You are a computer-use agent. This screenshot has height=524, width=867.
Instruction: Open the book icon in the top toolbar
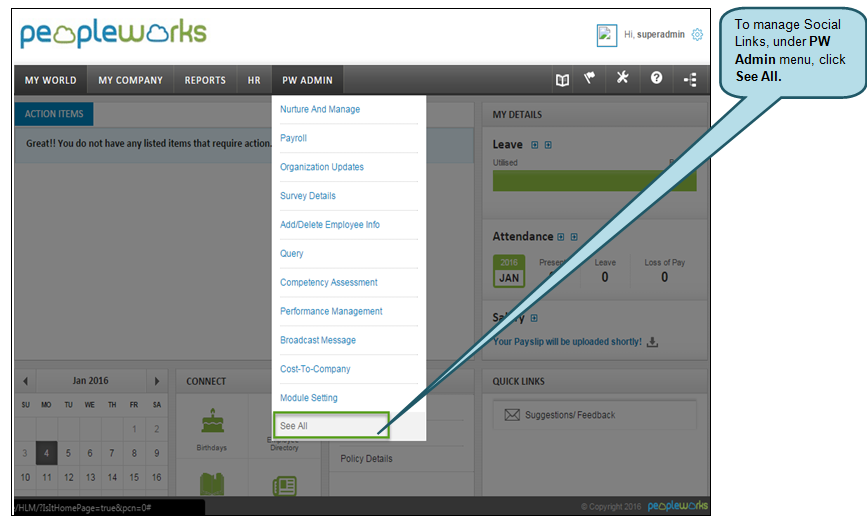[562, 80]
